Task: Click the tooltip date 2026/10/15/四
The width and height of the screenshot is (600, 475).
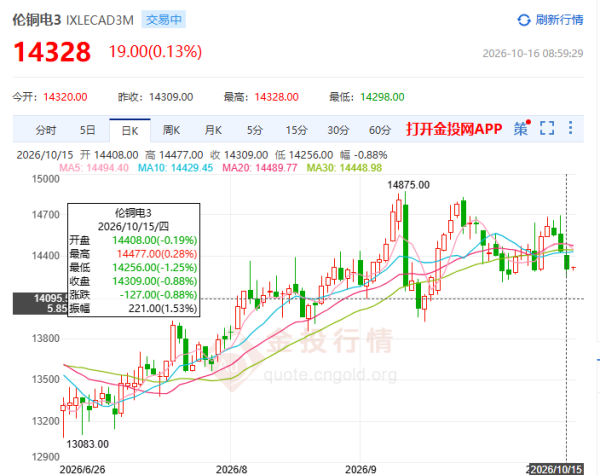Action: pos(133,227)
